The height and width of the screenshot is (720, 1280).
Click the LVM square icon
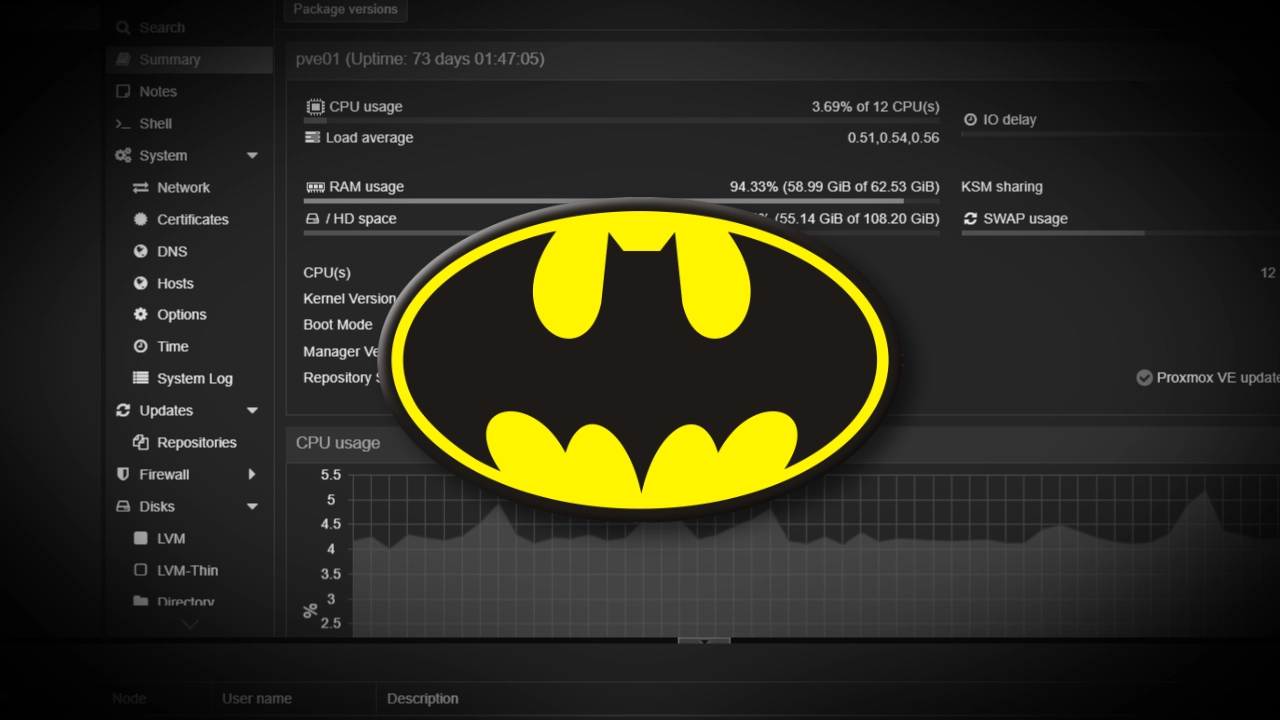(x=140, y=539)
